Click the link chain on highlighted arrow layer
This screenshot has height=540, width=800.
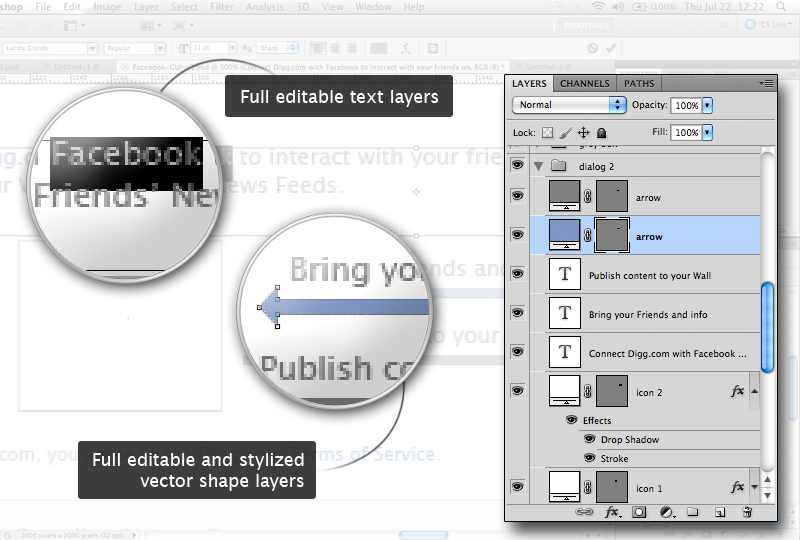(x=588, y=235)
